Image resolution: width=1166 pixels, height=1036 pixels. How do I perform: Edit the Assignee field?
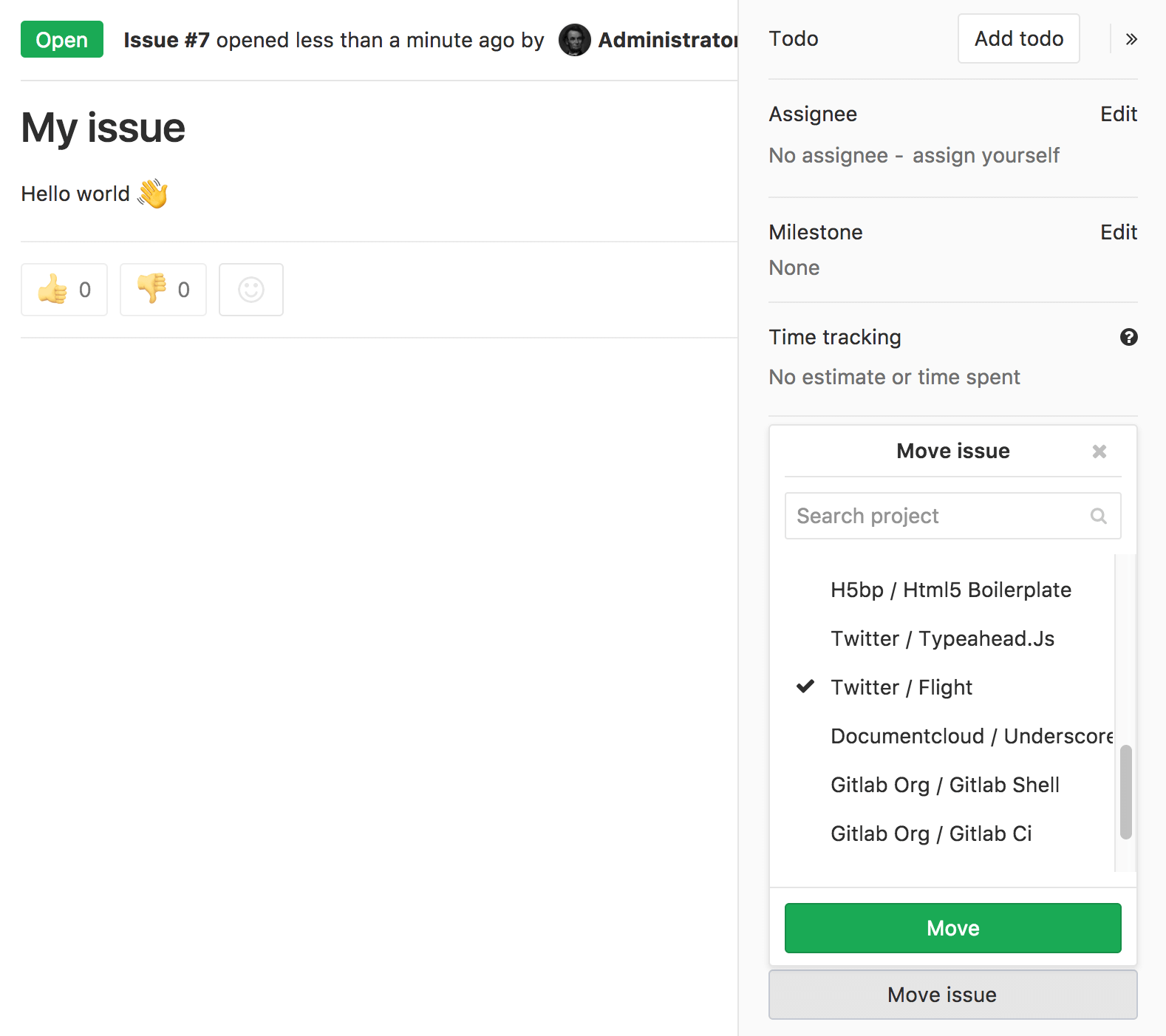(1118, 114)
